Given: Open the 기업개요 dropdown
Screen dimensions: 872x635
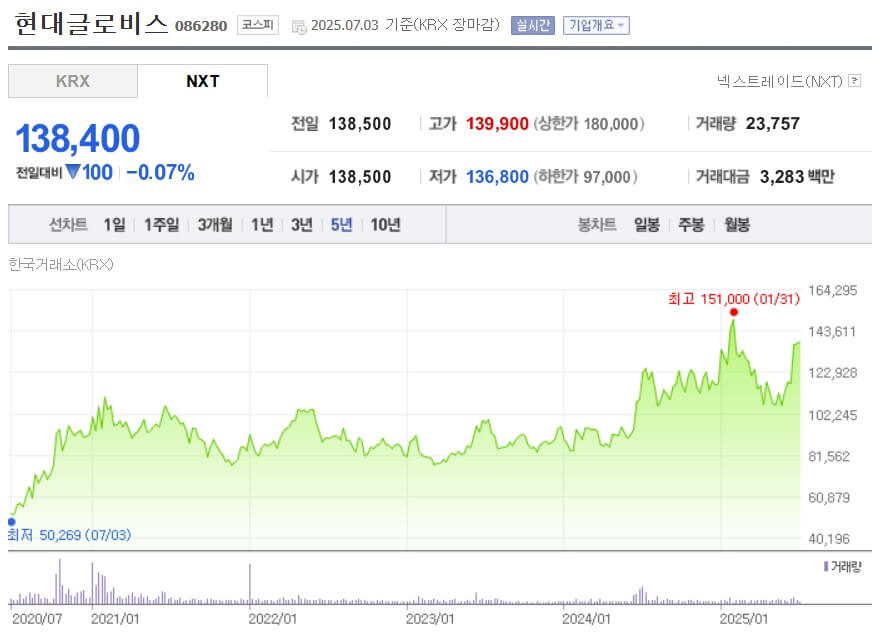Looking at the screenshot, I should pyautogui.click(x=596, y=25).
